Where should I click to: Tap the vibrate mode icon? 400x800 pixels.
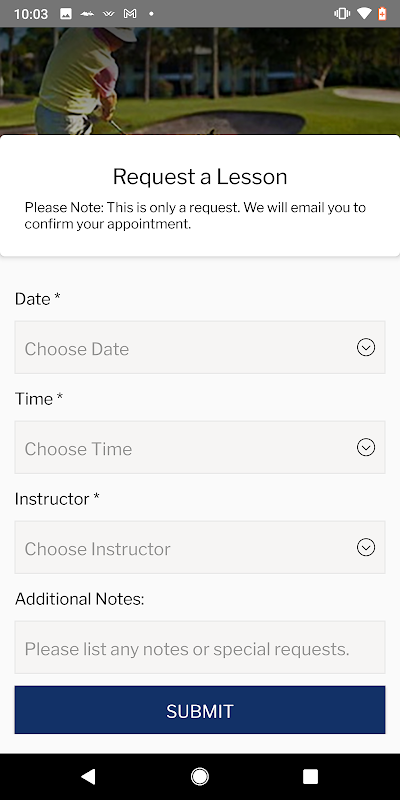coord(341,14)
